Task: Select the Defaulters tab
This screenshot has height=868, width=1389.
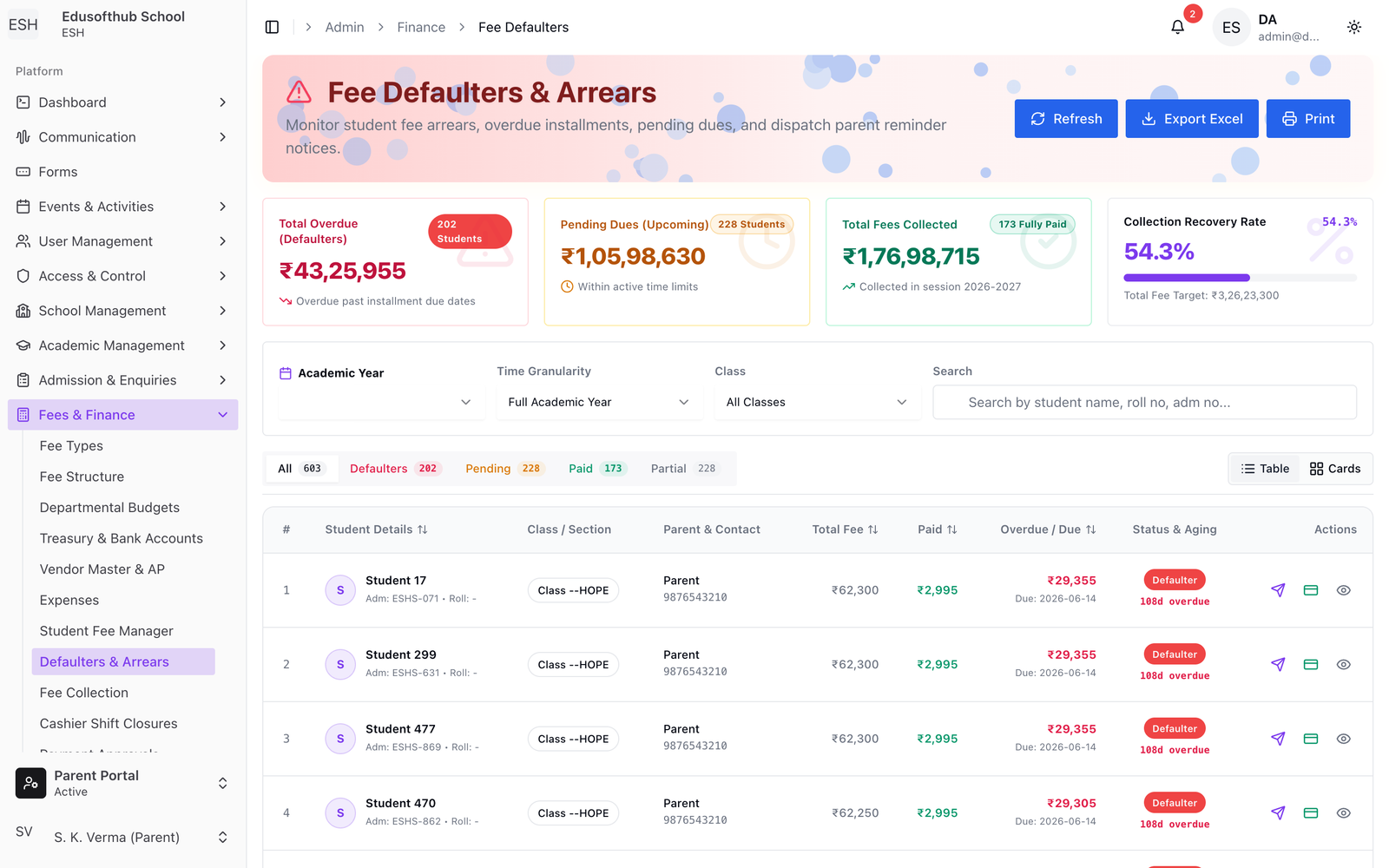Action: (395, 469)
